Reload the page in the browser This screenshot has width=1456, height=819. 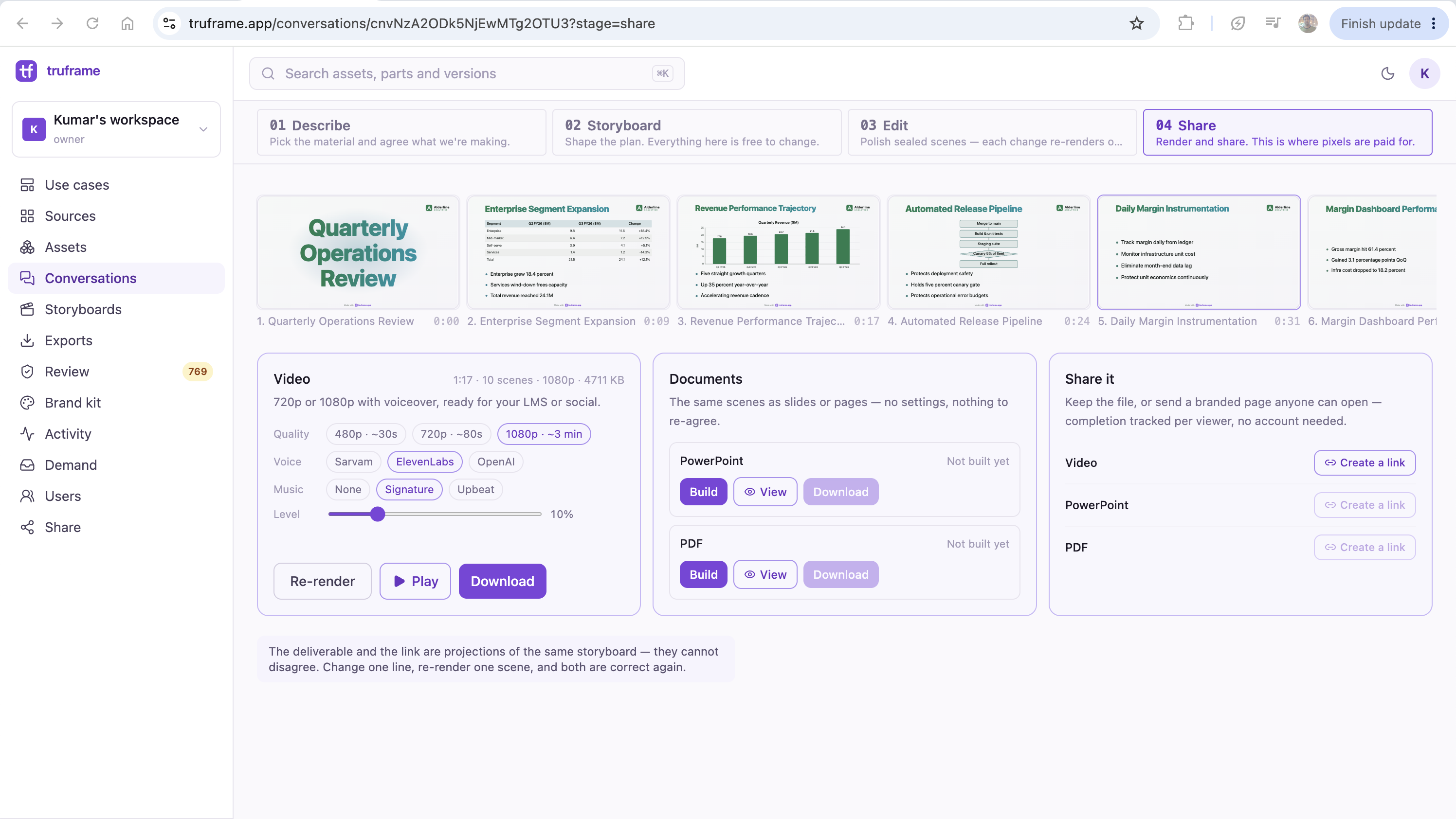coord(92,23)
